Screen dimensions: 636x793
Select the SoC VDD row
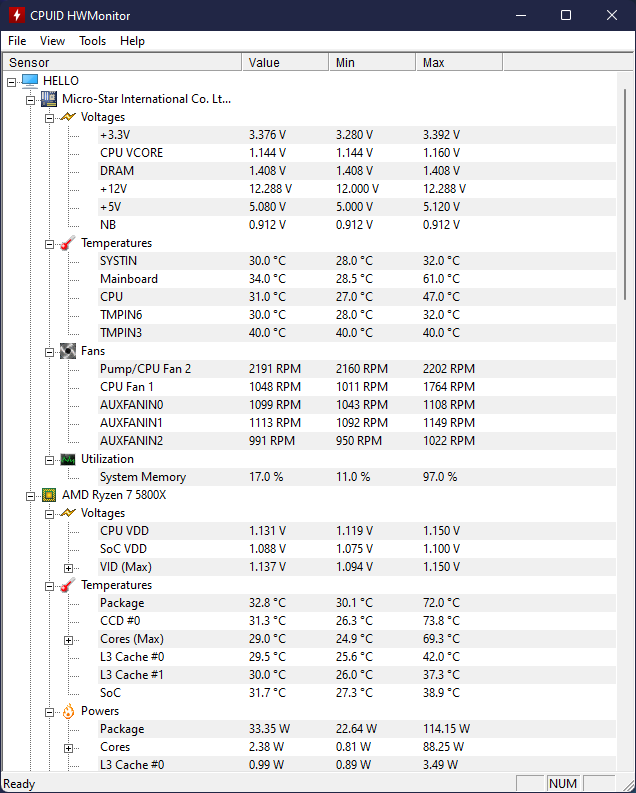tap(357, 549)
